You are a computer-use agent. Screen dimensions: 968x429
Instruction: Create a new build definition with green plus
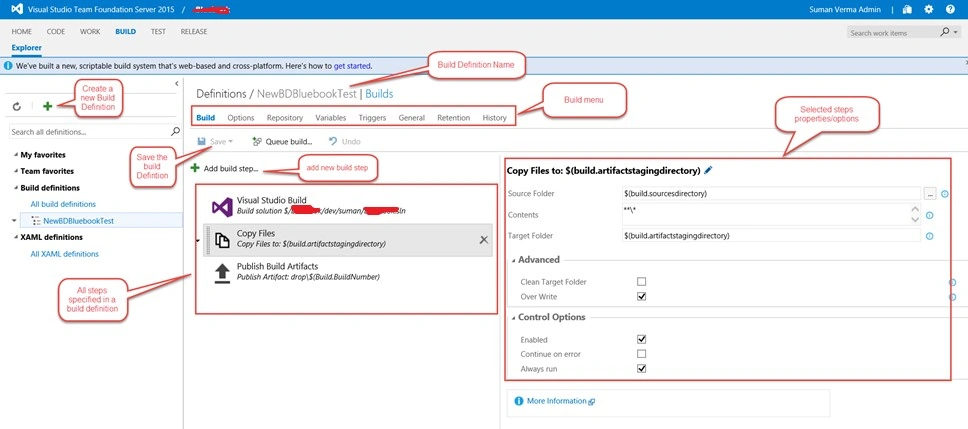48,106
